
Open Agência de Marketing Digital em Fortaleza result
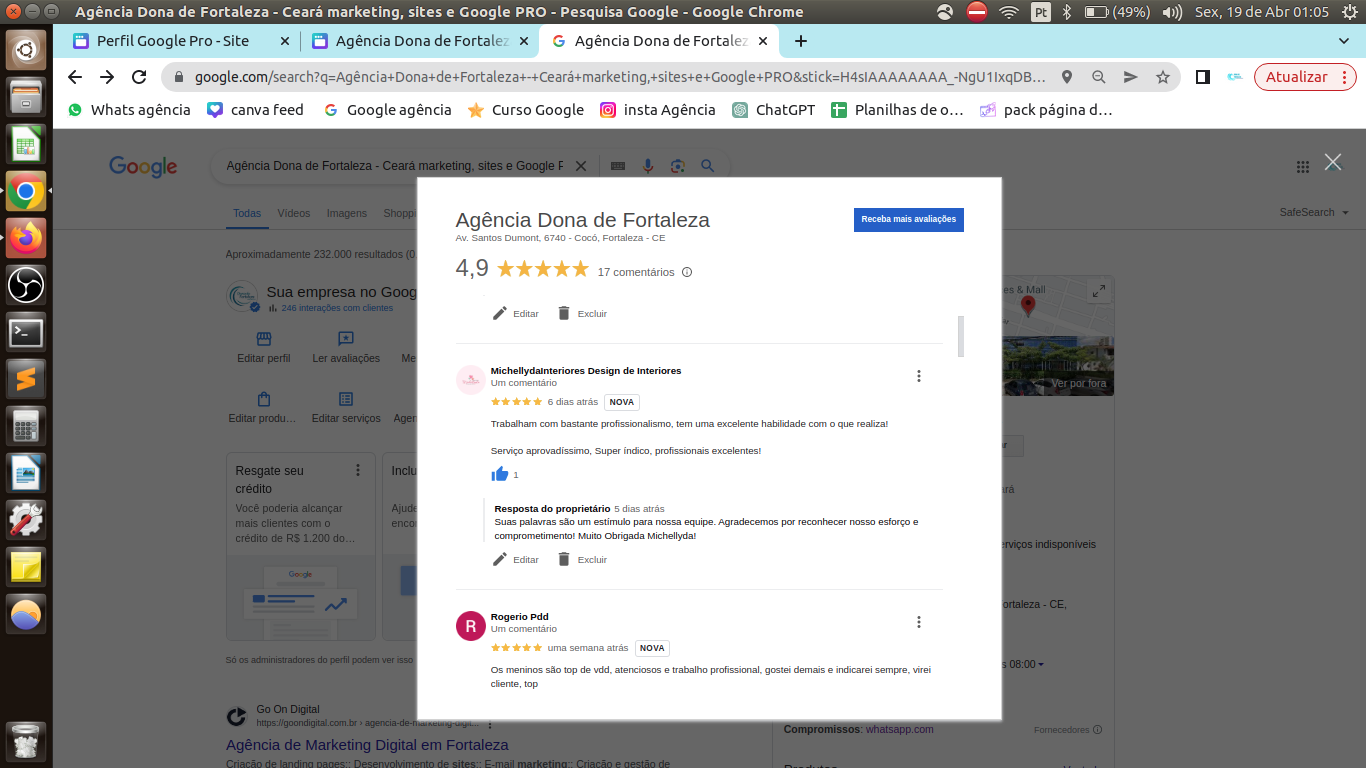367,745
